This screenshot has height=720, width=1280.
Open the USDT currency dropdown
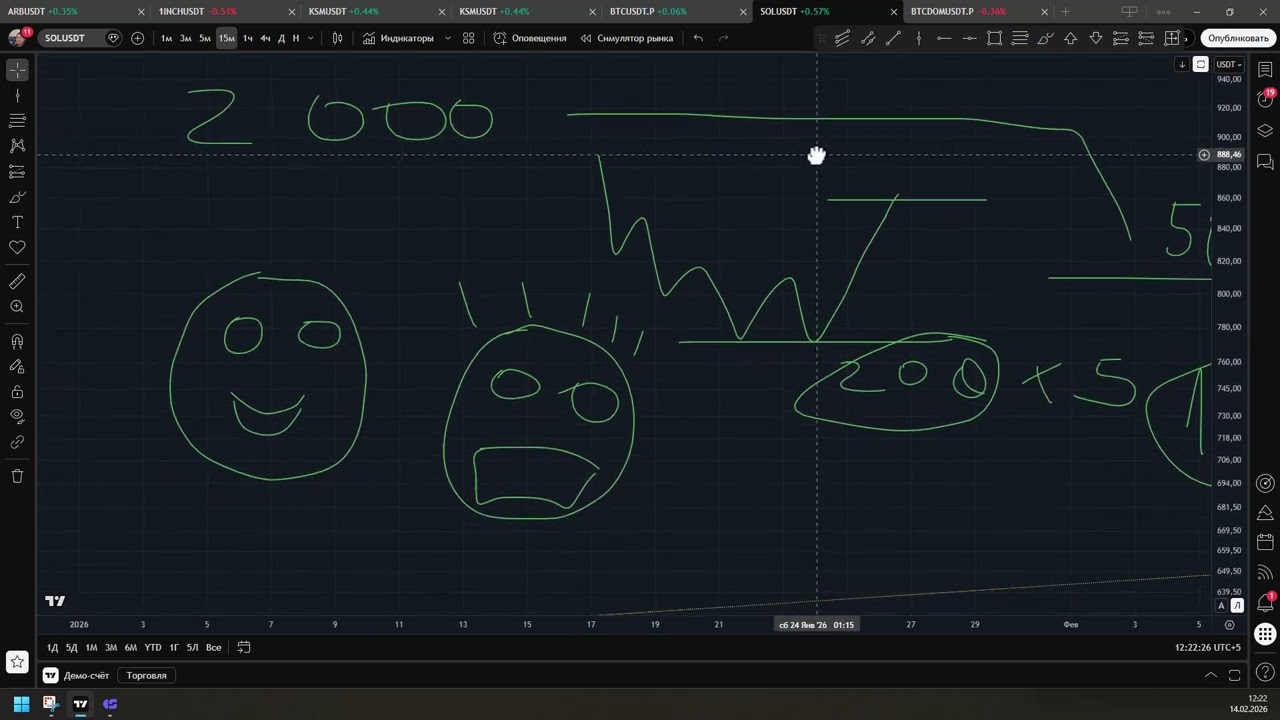click(1228, 64)
